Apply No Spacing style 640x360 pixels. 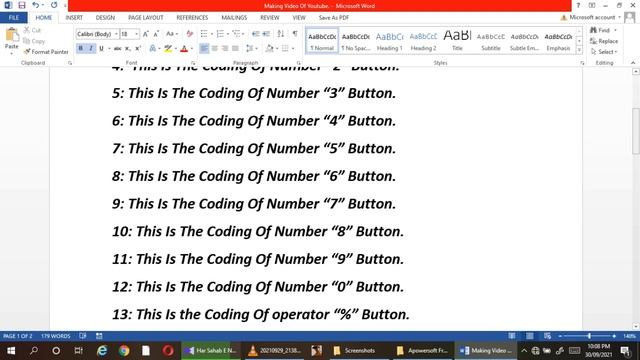356,41
